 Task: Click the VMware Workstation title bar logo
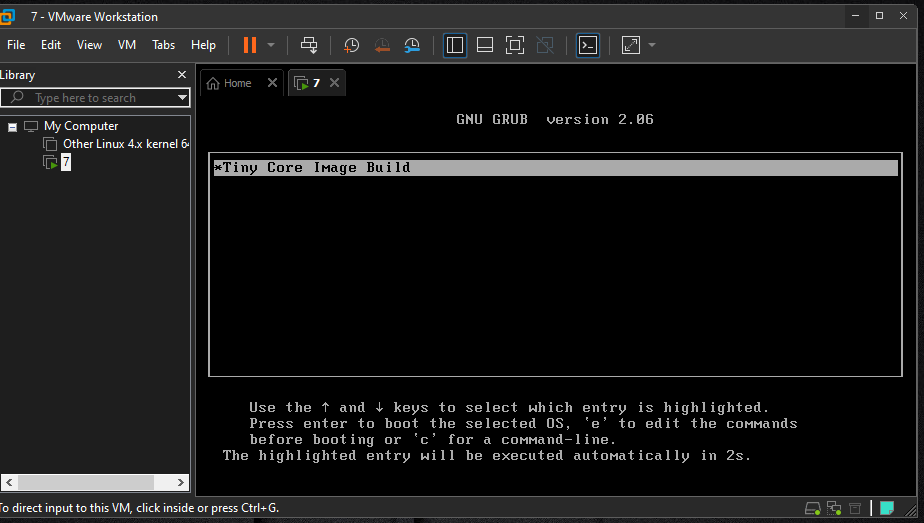pyautogui.click(x=6, y=16)
